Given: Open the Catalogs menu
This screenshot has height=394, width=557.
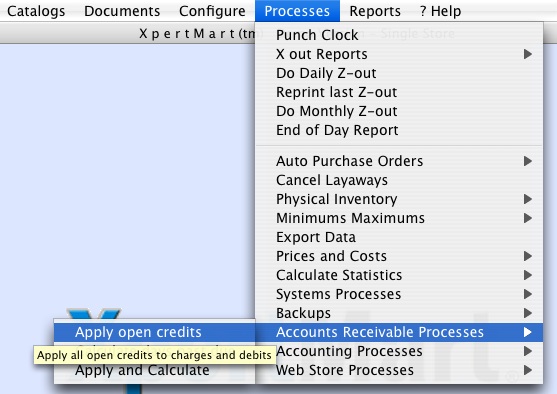Looking at the screenshot, I should (36, 11).
